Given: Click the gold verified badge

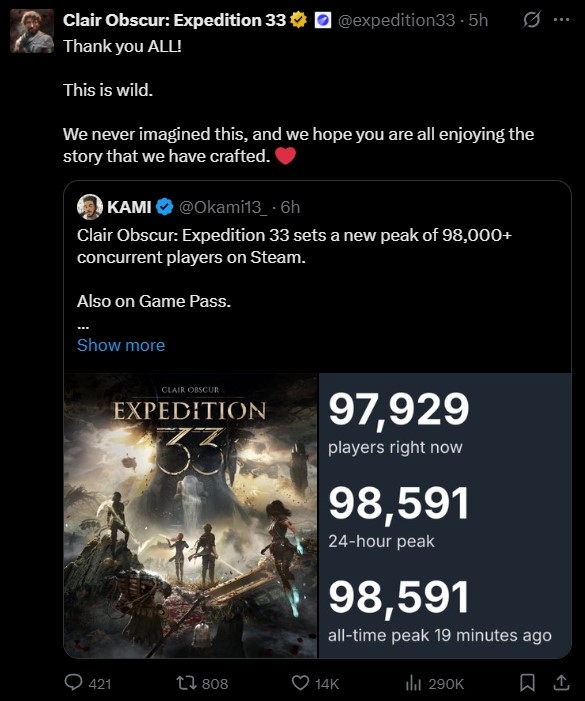Looking at the screenshot, I should (x=299, y=20).
